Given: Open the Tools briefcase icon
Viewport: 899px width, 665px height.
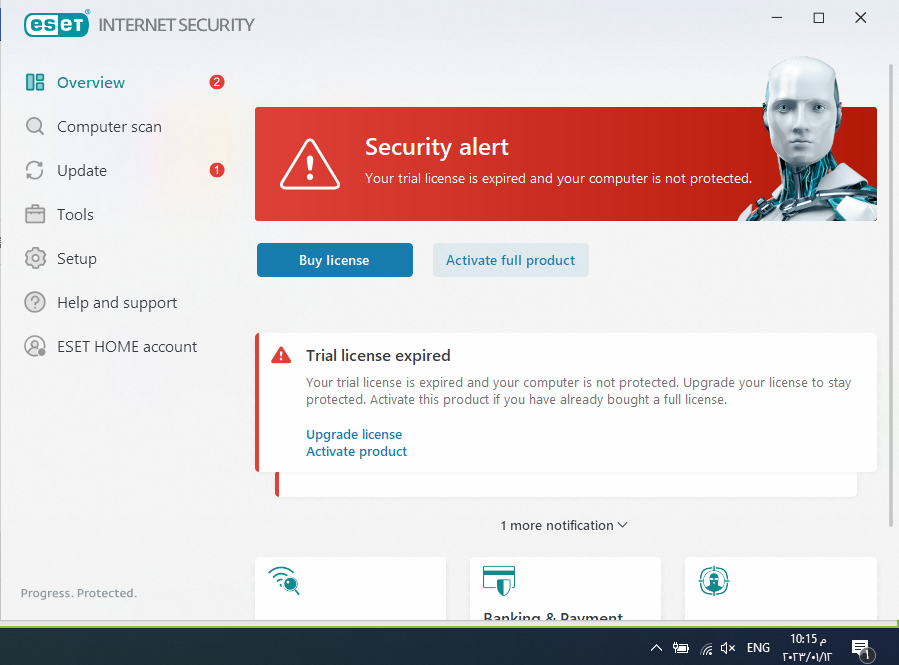Looking at the screenshot, I should [x=35, y=214].
